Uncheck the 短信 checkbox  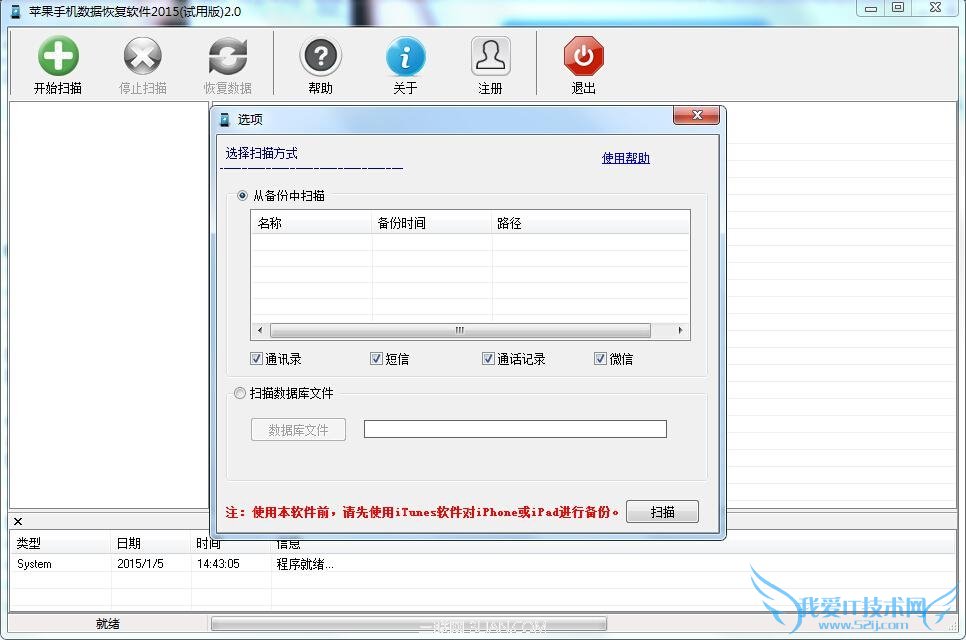point(376,358)
